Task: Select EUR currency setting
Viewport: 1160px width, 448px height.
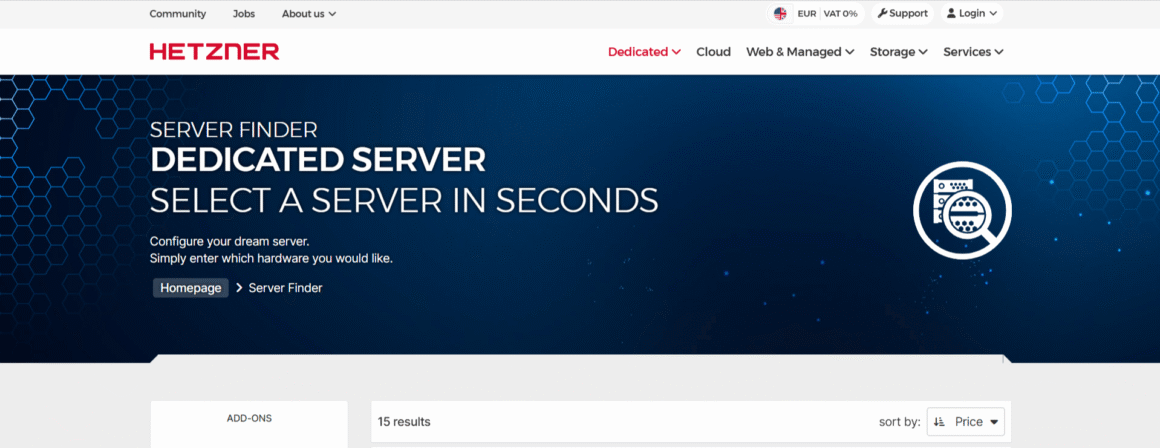Action: click(806, 13)
